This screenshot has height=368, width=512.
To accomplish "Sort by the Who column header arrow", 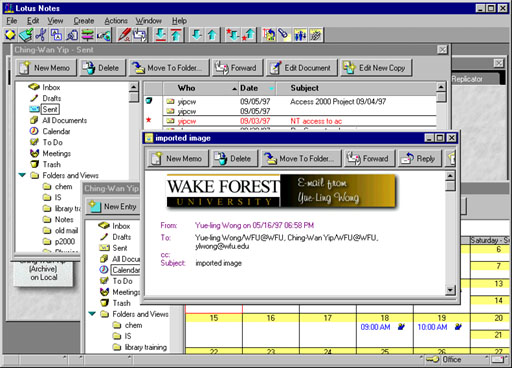I will pos(234,88).
